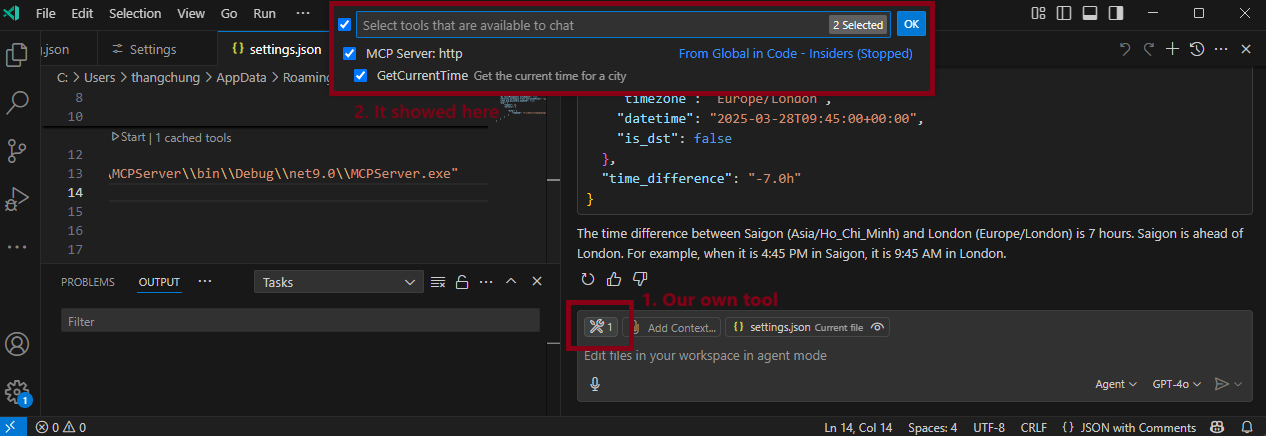Click the thangchung breadcrumb segment
The height and width of the screenshot is (436, 1266).
(168, 77)
